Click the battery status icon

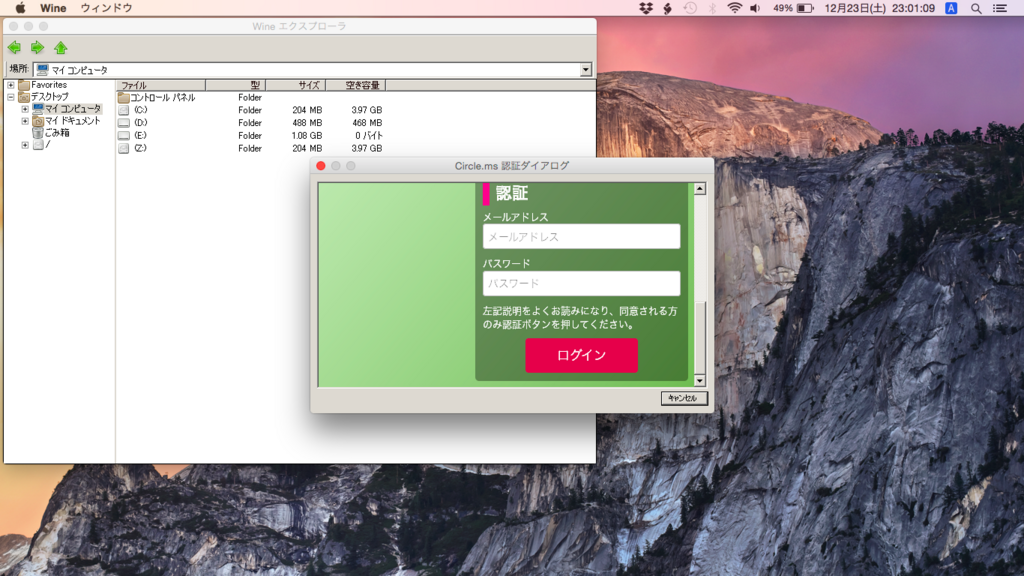[805, 8]
